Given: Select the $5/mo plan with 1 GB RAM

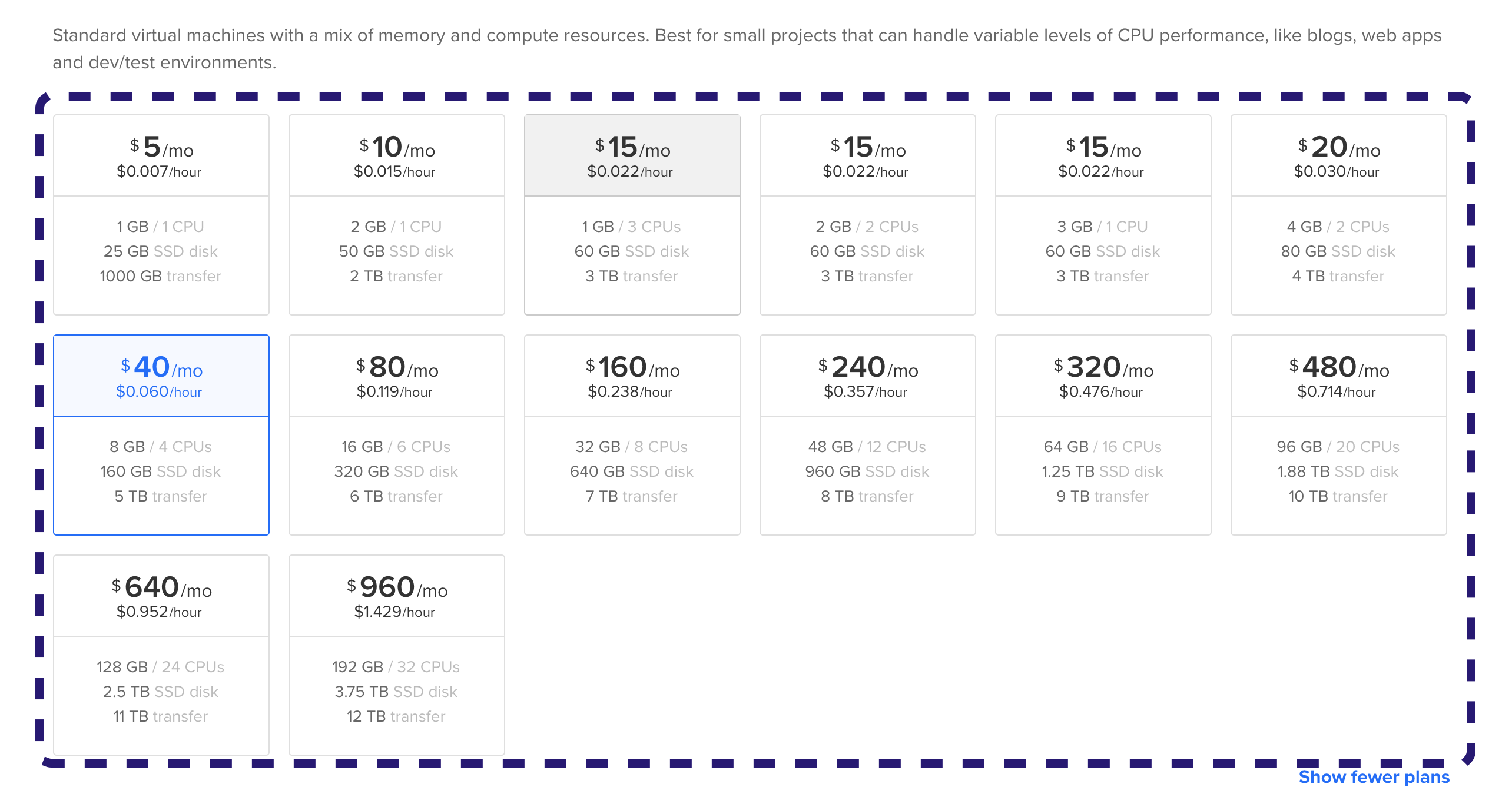Looking at the screenshot, I should point(161,215).
